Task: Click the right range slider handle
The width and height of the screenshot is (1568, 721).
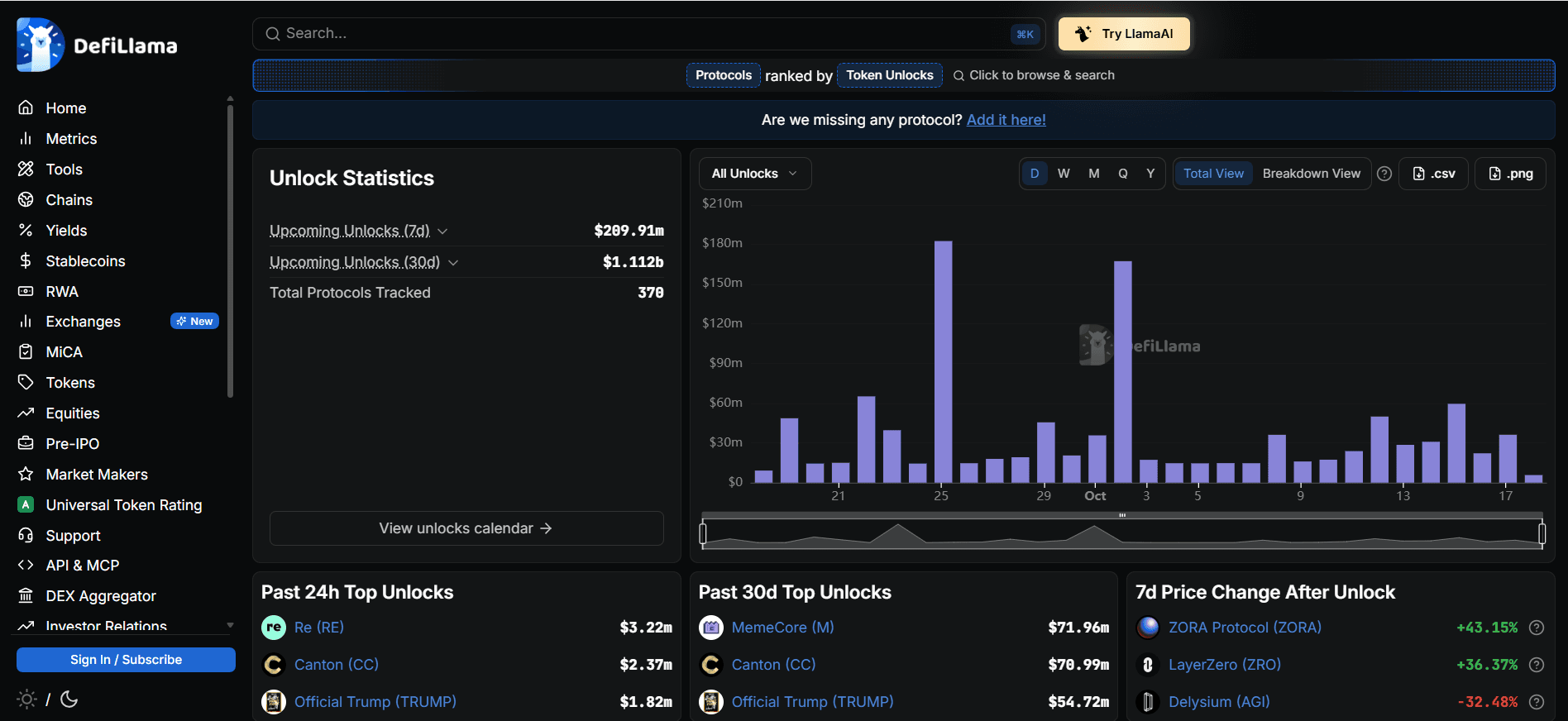Action: 1542,534
